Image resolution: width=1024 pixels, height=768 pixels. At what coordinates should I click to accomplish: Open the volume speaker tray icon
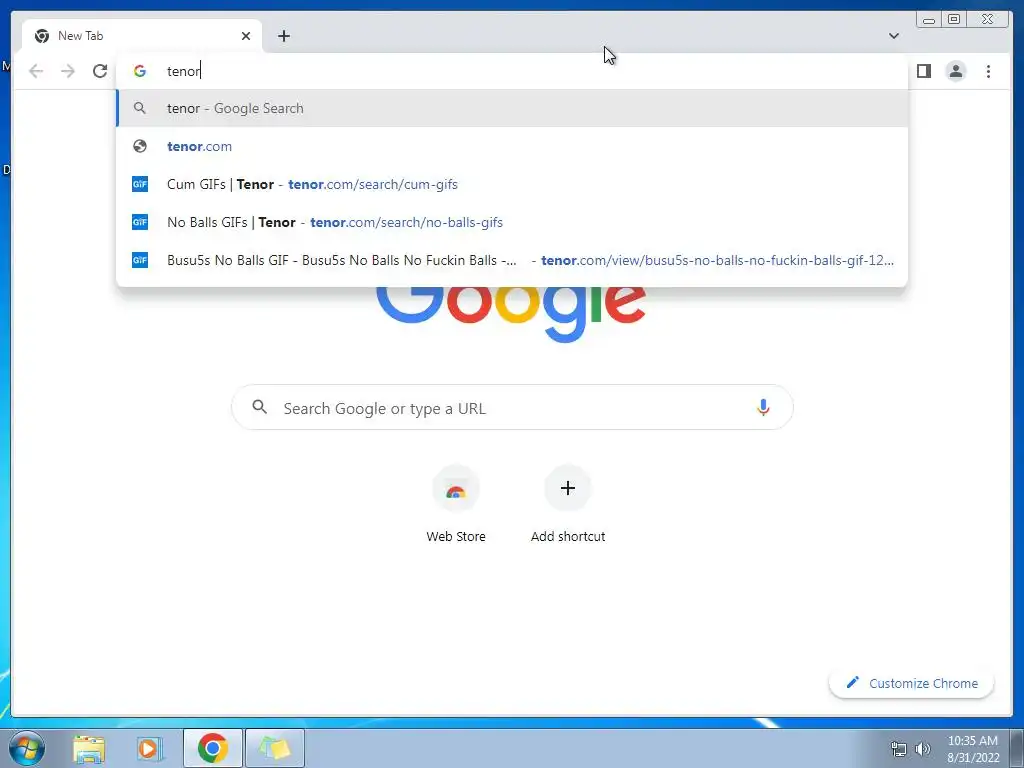point(923,749)
